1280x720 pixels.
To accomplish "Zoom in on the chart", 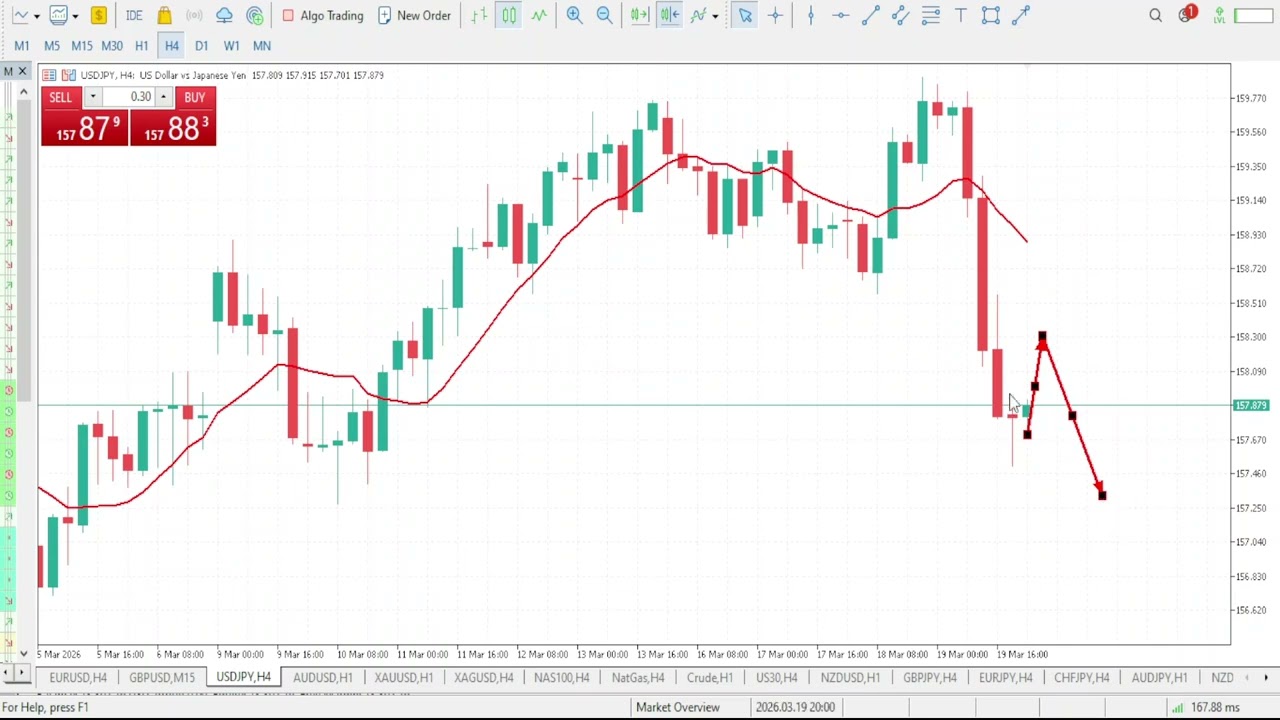I will coord(574,15).
